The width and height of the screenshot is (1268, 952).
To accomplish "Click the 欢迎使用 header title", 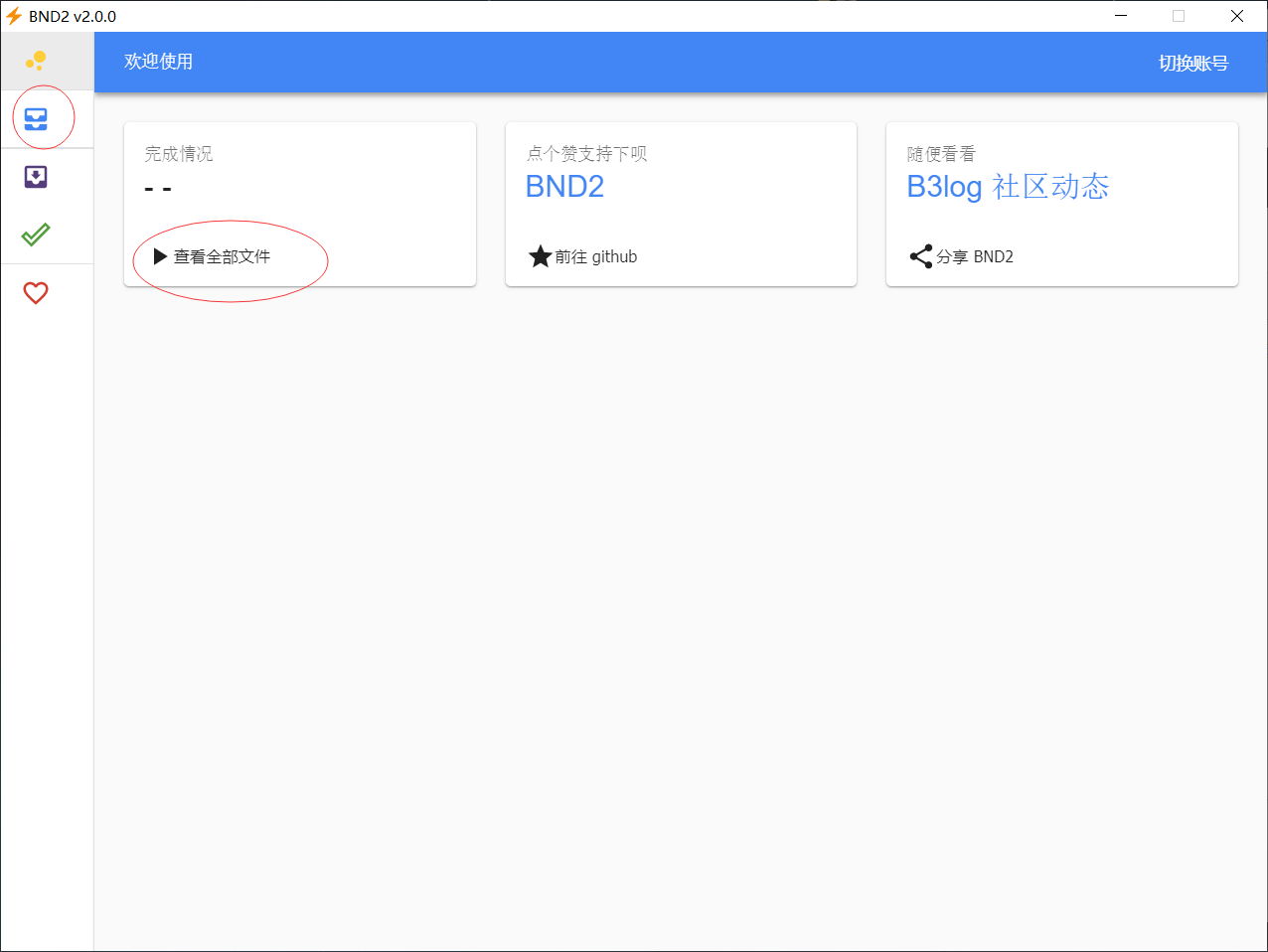I will point(158,62).
